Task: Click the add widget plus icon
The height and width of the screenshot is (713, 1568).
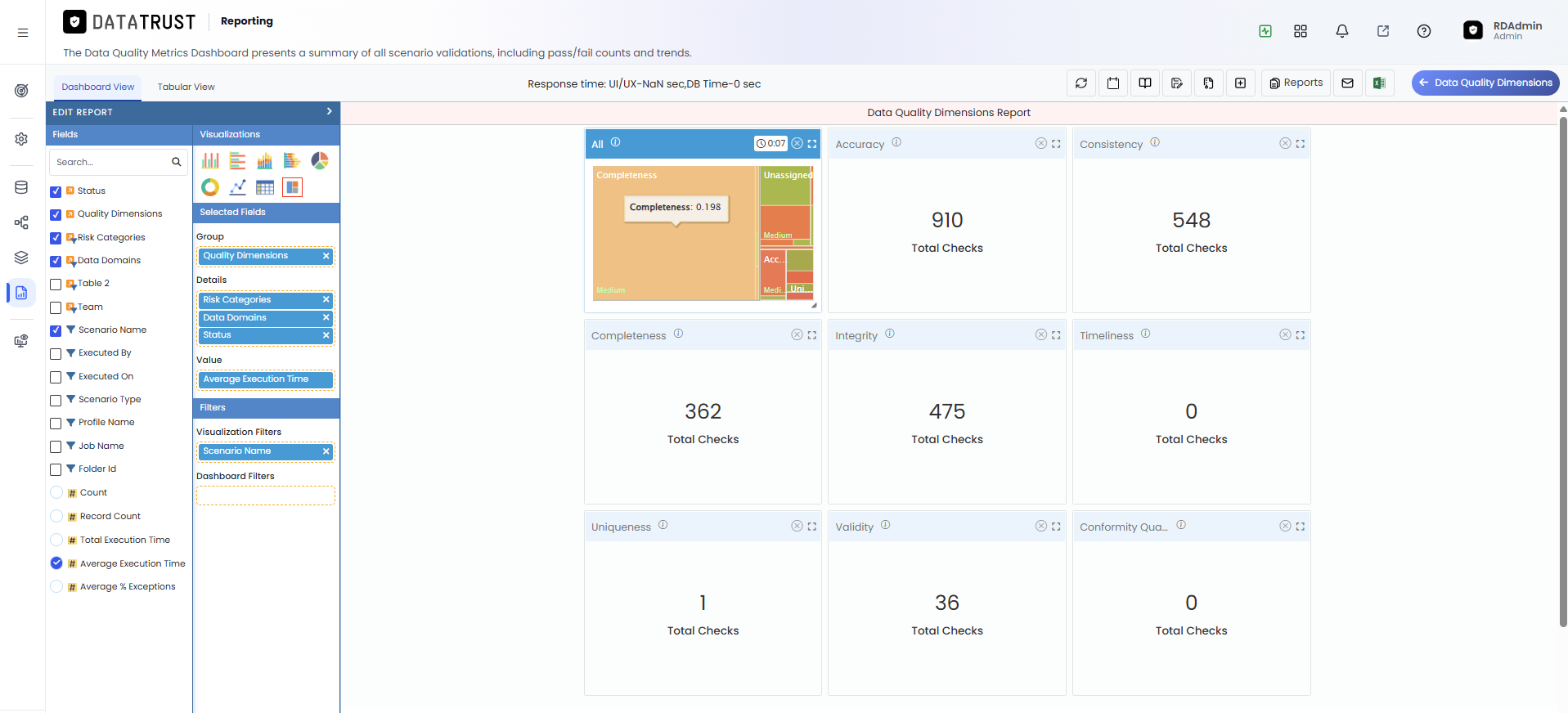Action: 1241,83
